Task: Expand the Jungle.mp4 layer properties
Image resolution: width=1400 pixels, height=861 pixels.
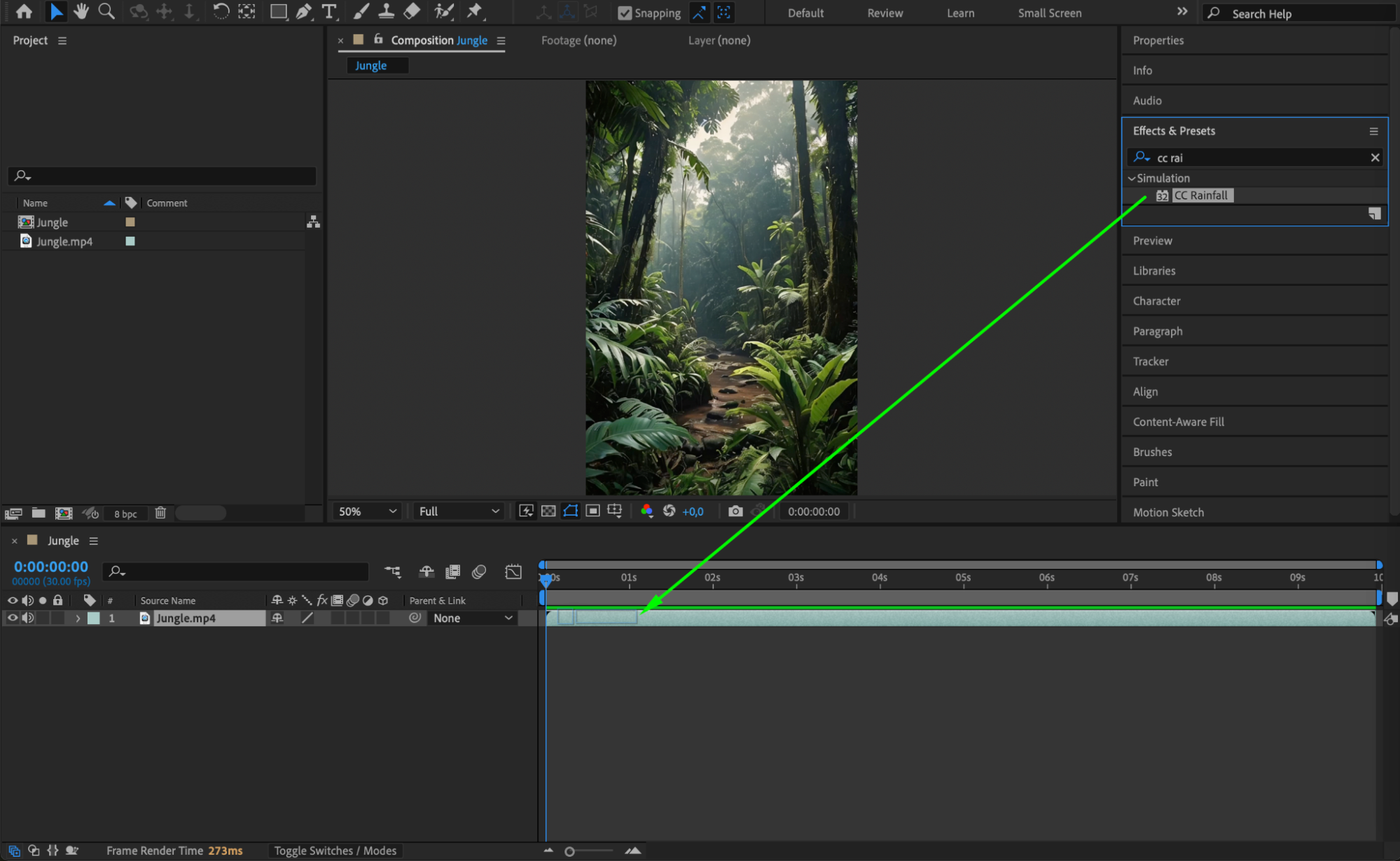Action: pos(78,618)
